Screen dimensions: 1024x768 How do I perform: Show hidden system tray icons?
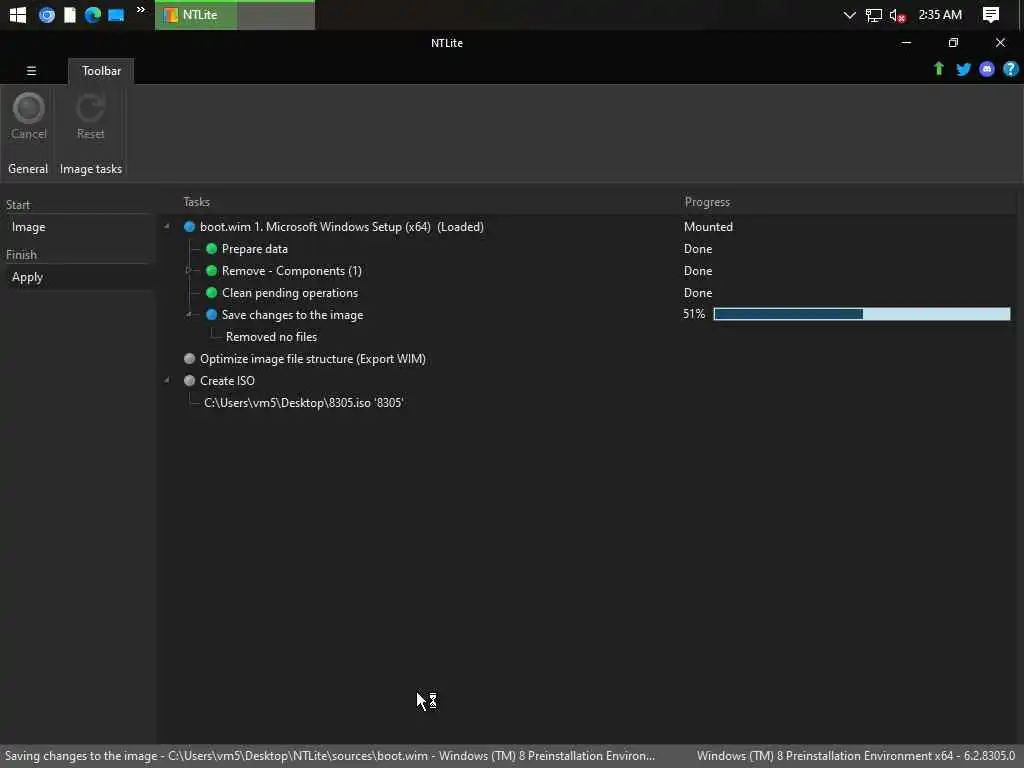849,14
